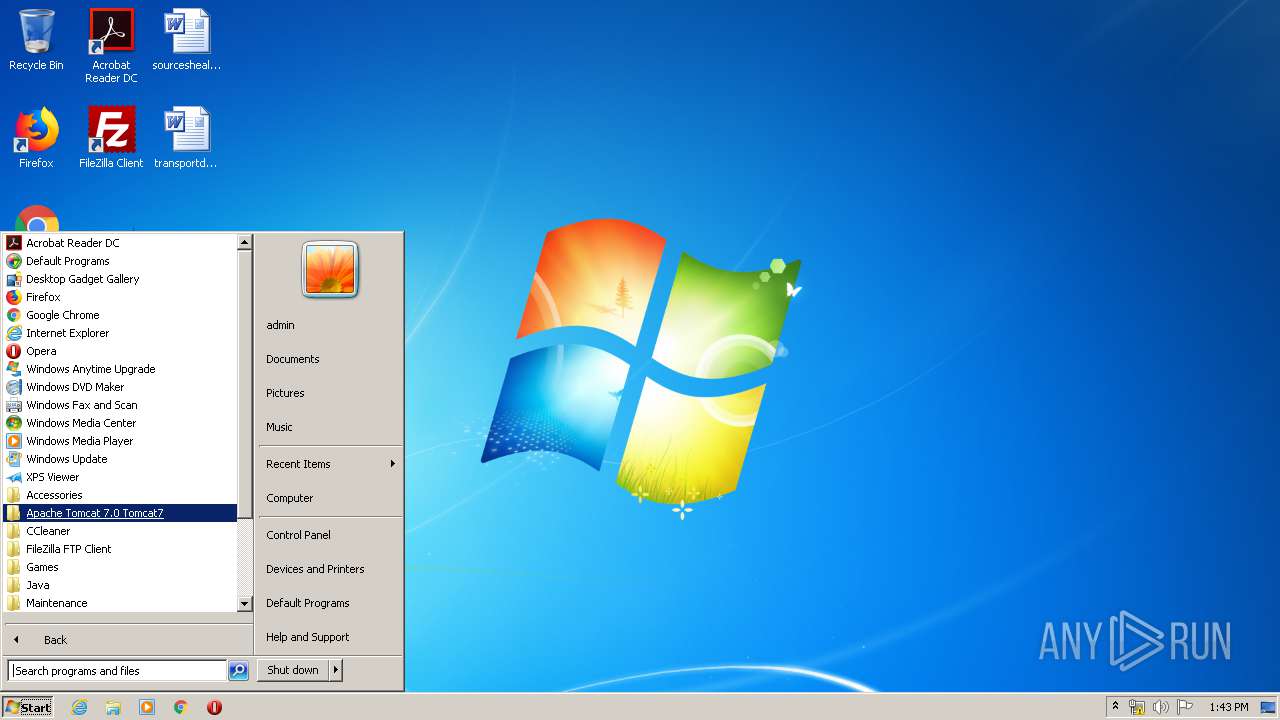Open Opera from the taskbar
The height and width of the screenshot is (720, 1280).
[214, 707]
